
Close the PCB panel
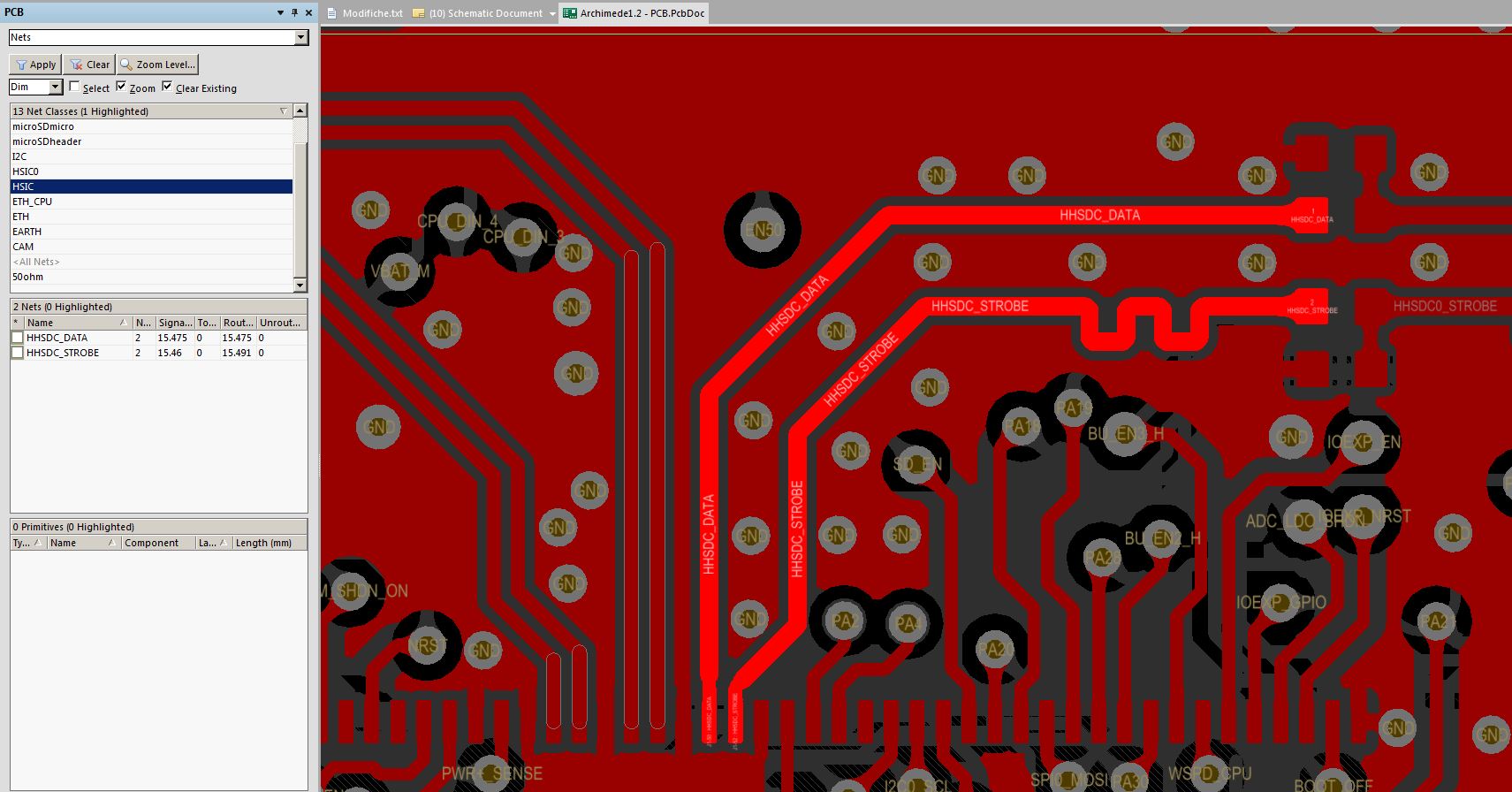click(308, 12)
